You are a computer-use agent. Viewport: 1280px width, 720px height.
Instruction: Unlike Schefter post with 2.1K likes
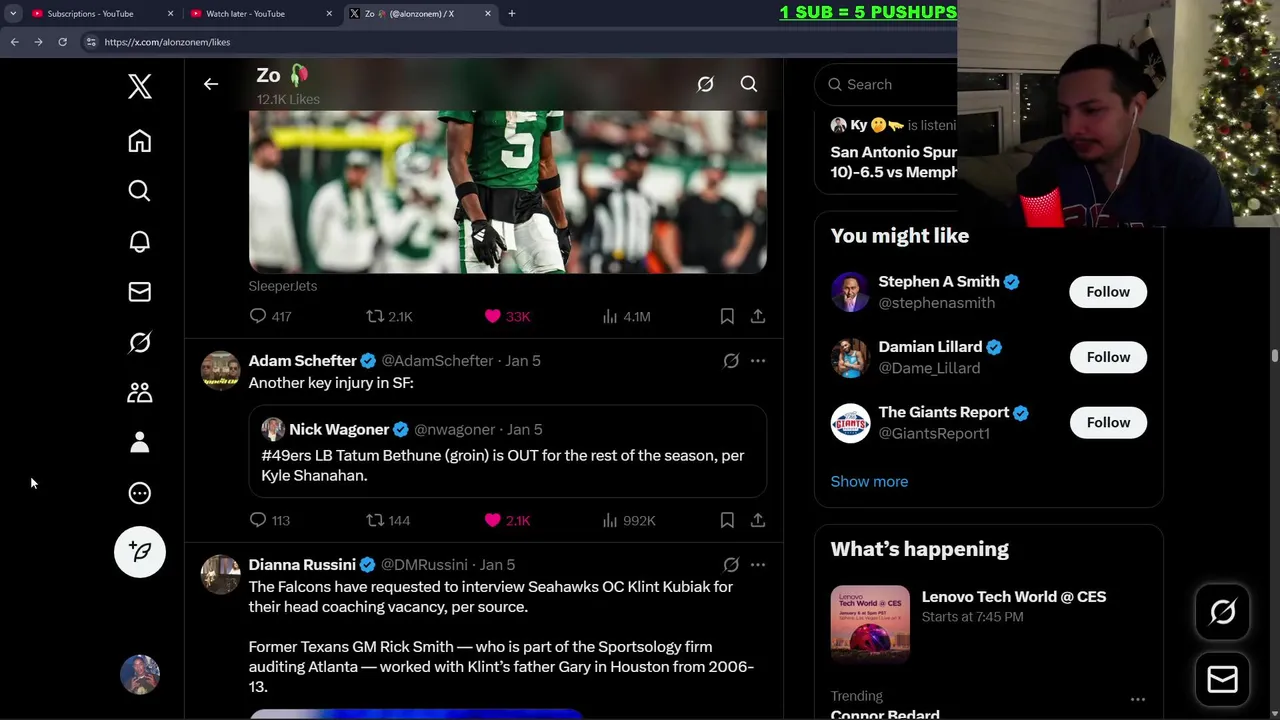click(507, 520)
